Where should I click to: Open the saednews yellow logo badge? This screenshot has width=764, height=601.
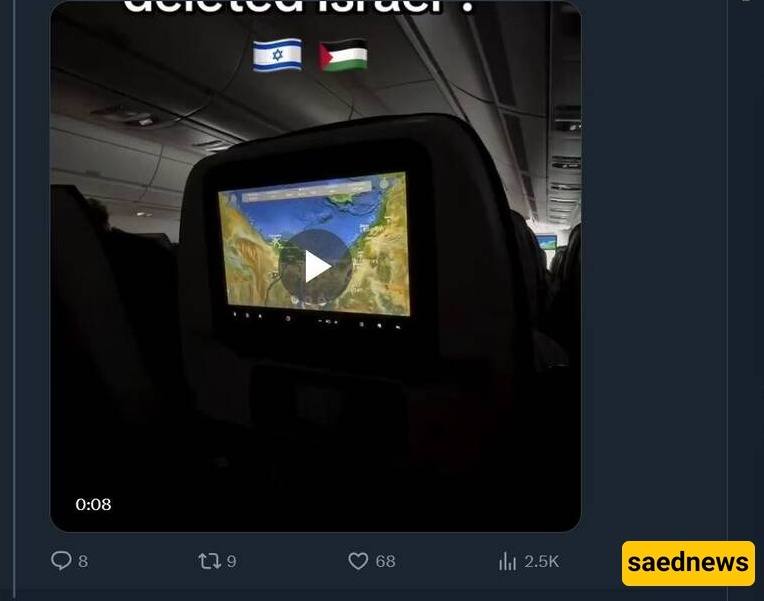(688, 563)
